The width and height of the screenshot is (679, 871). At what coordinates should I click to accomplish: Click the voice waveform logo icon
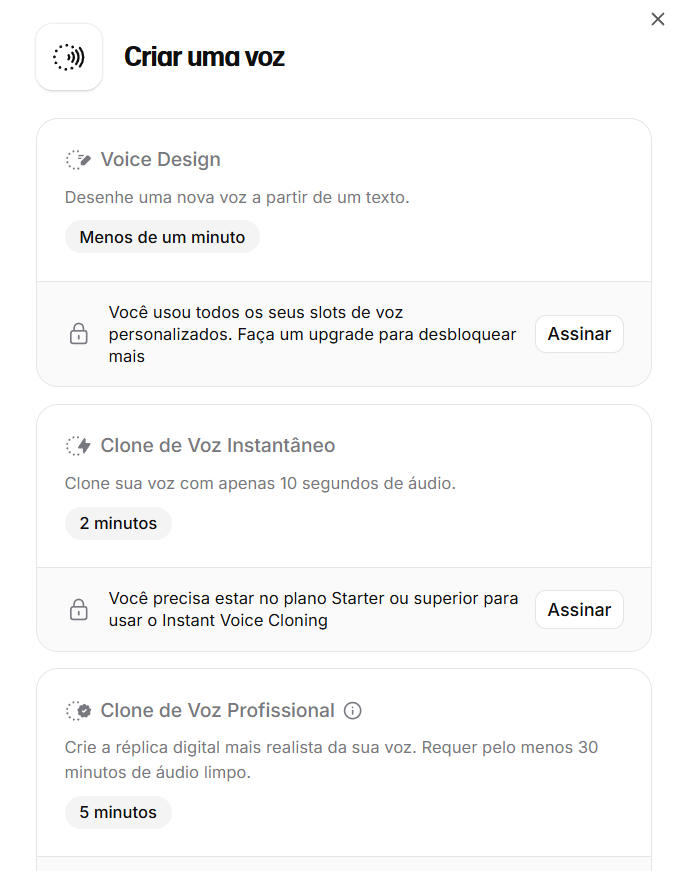point(69,57)
